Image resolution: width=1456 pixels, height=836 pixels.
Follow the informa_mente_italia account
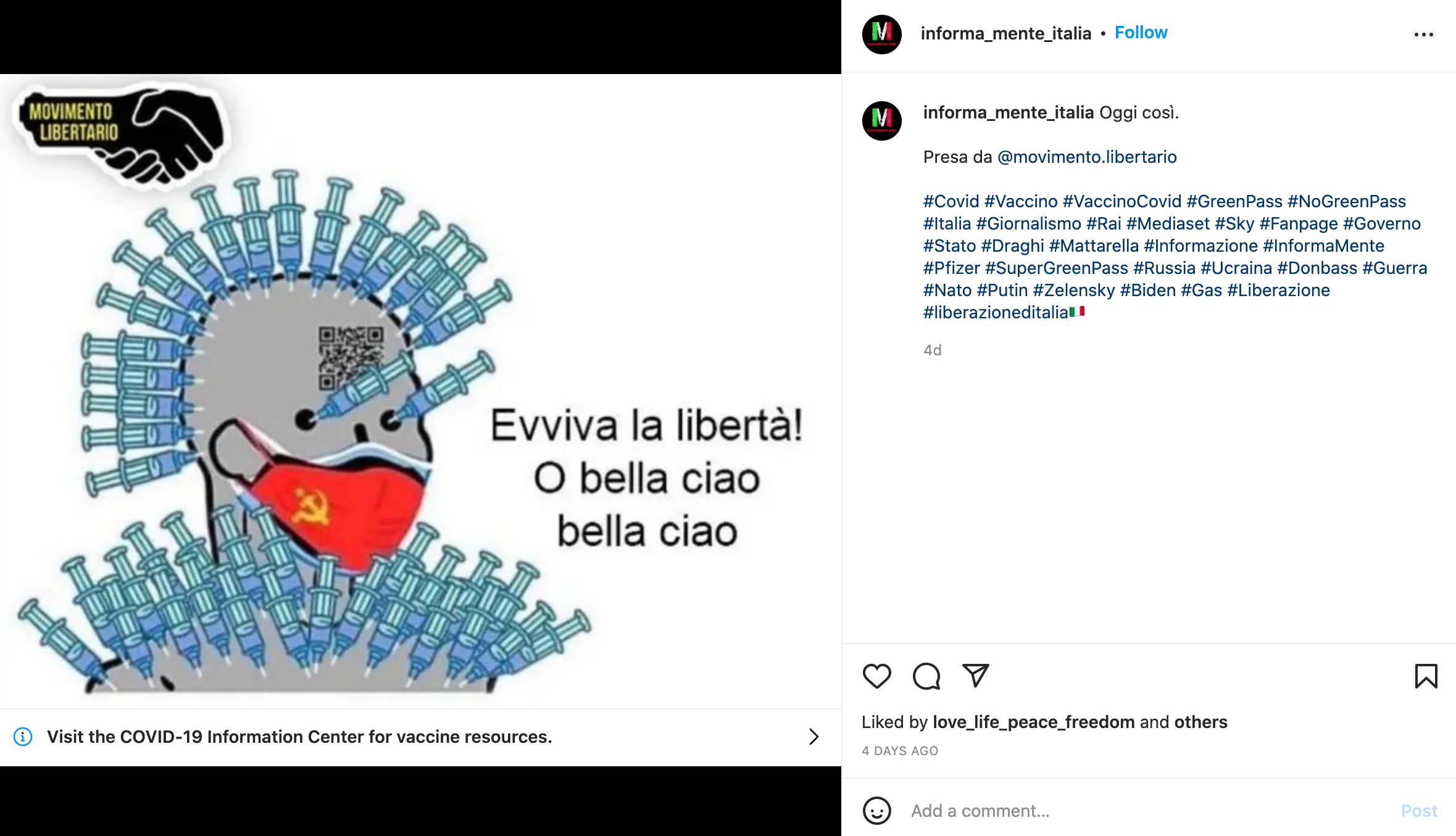click(x=1141, y=33)
